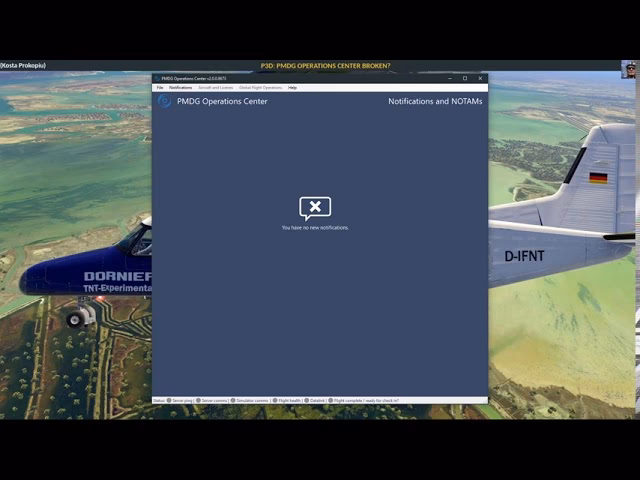Click the user avatar thumbnail
640x480 pixels.
(x=629, y=69)
